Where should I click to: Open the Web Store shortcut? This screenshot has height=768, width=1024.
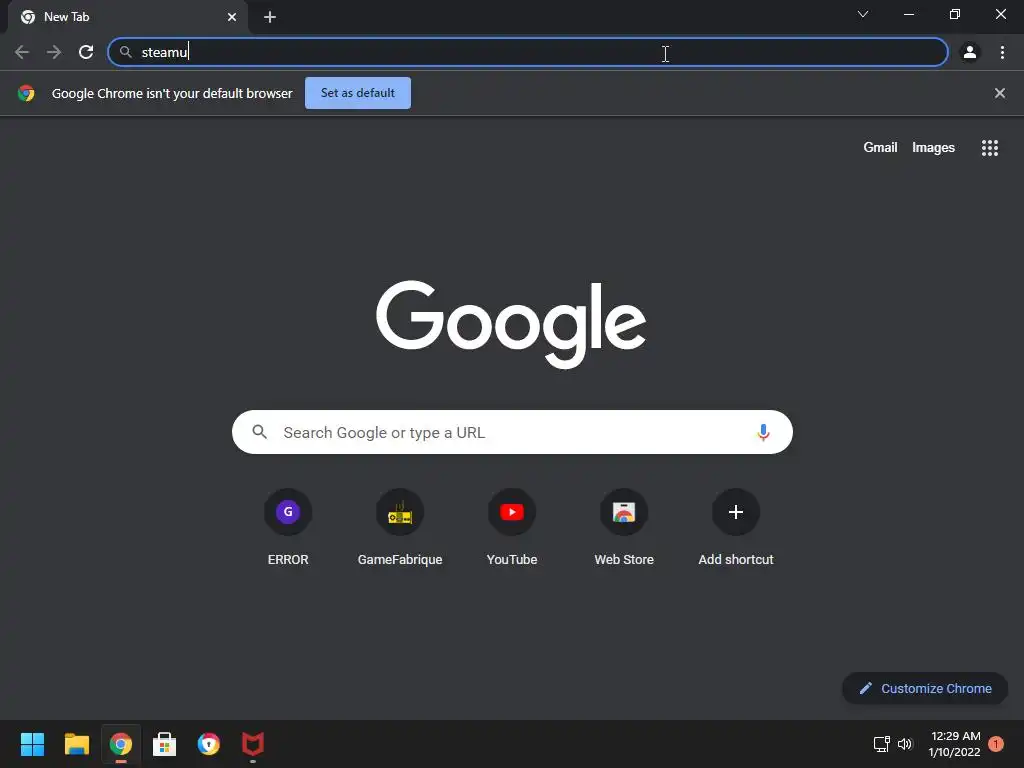pyautogui.click(x=624, y=528)
